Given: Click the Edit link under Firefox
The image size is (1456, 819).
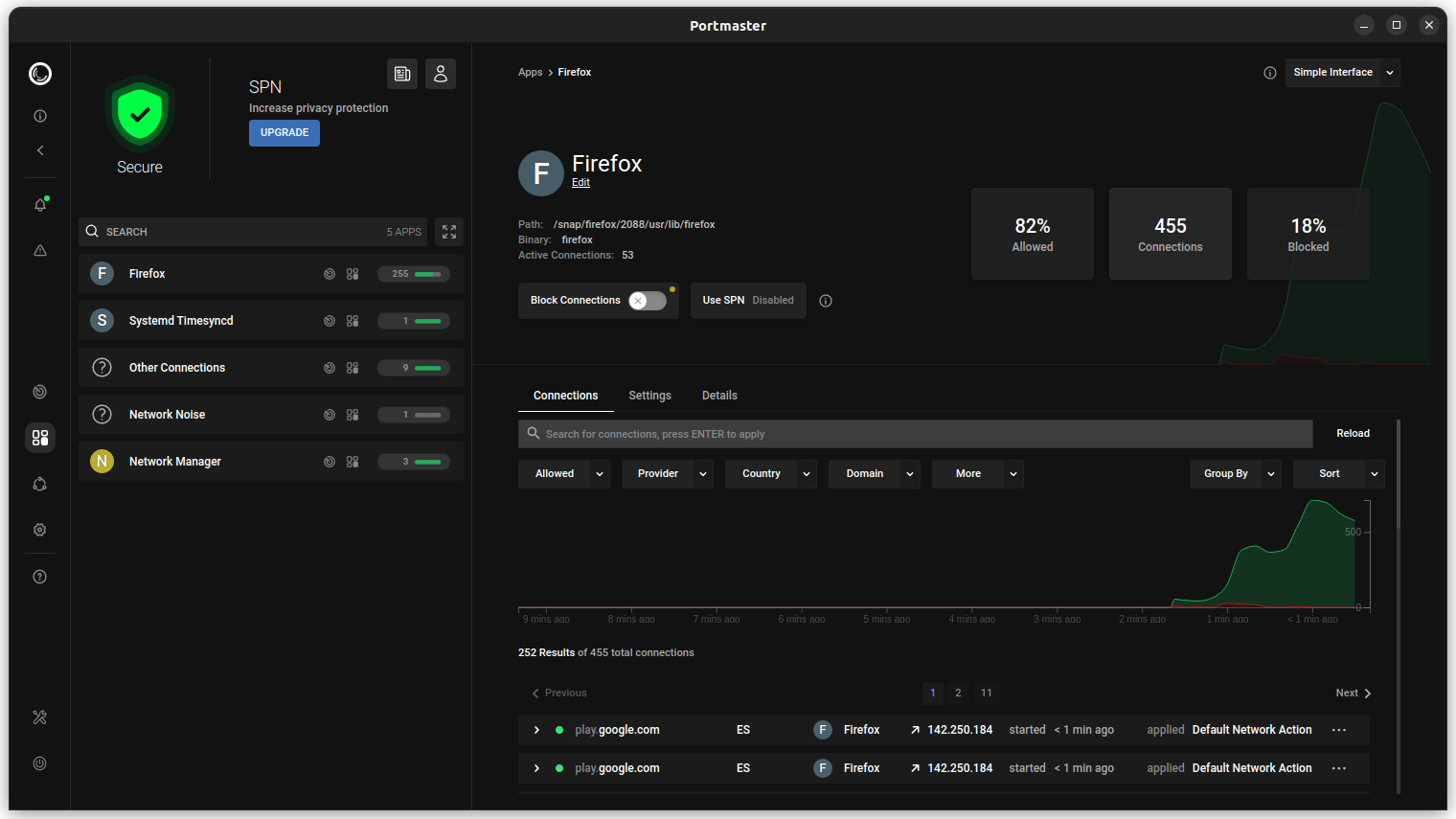Looking at the screenshot, I should pyautogui.click(x=580, y=183).
